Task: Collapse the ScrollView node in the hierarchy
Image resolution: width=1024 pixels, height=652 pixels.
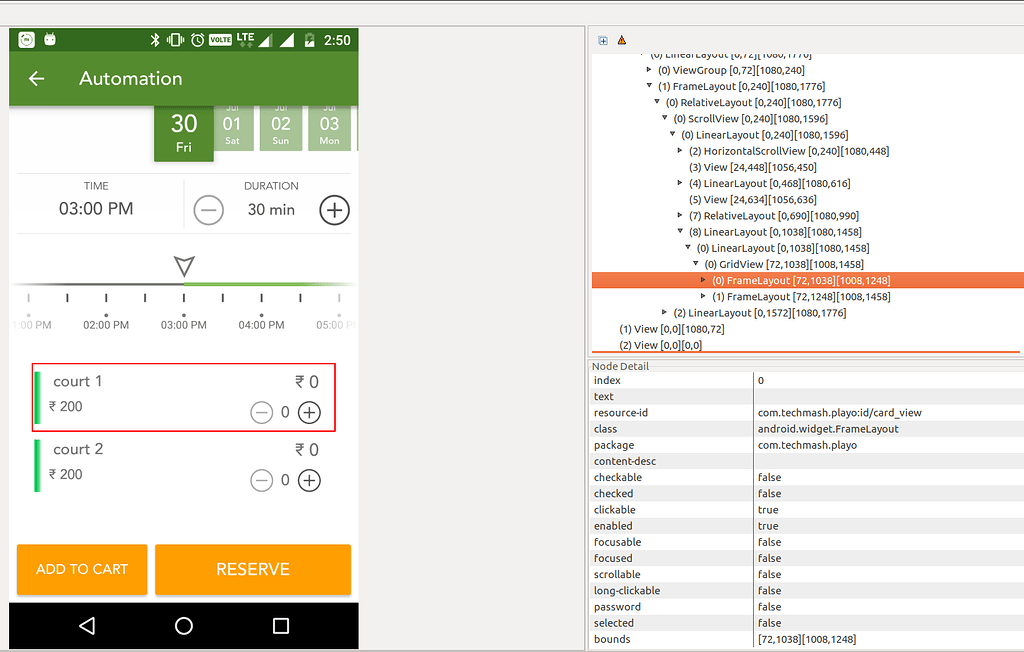Action: [x=664, y=118]
